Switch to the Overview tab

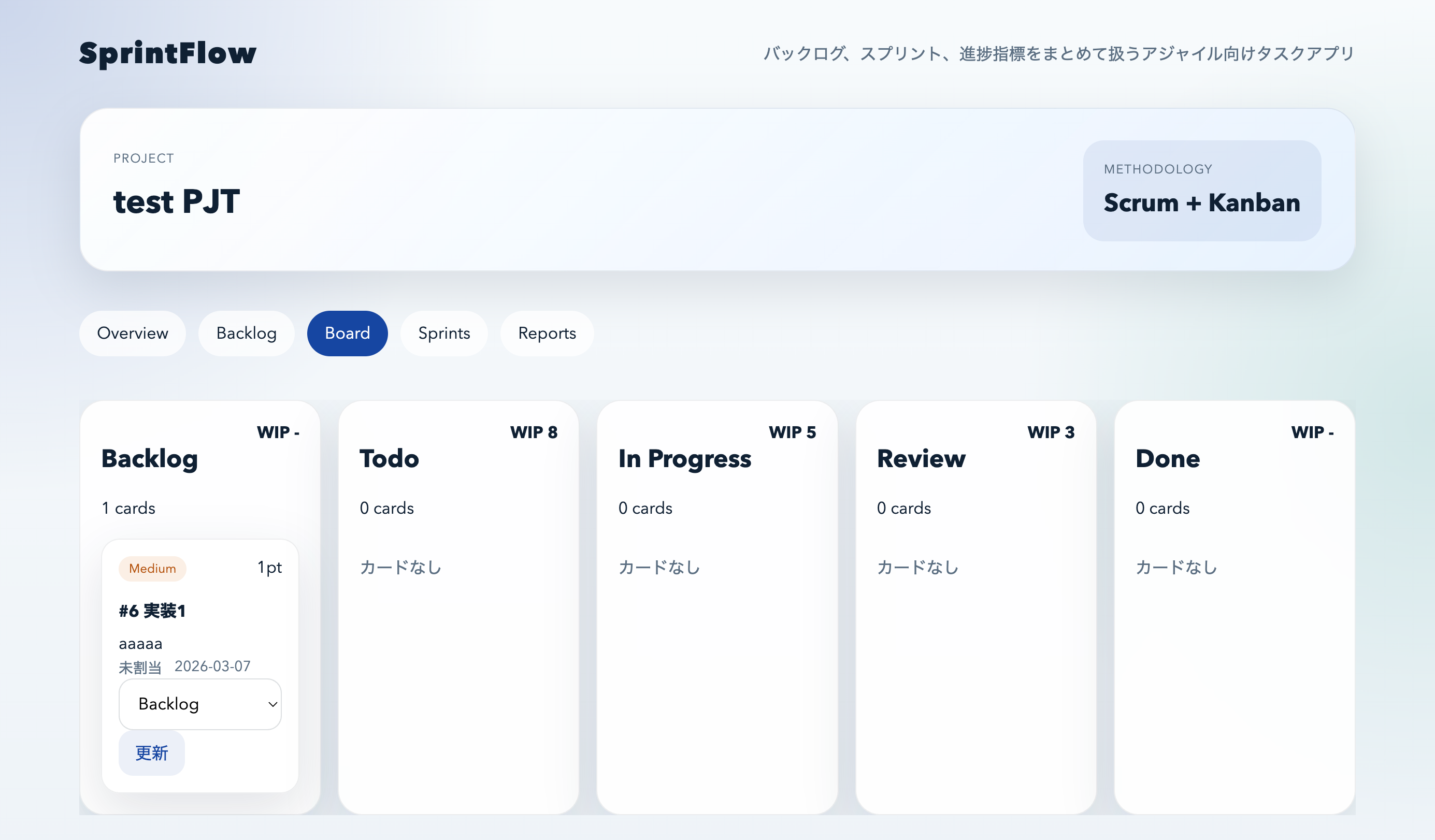[133, 334]
